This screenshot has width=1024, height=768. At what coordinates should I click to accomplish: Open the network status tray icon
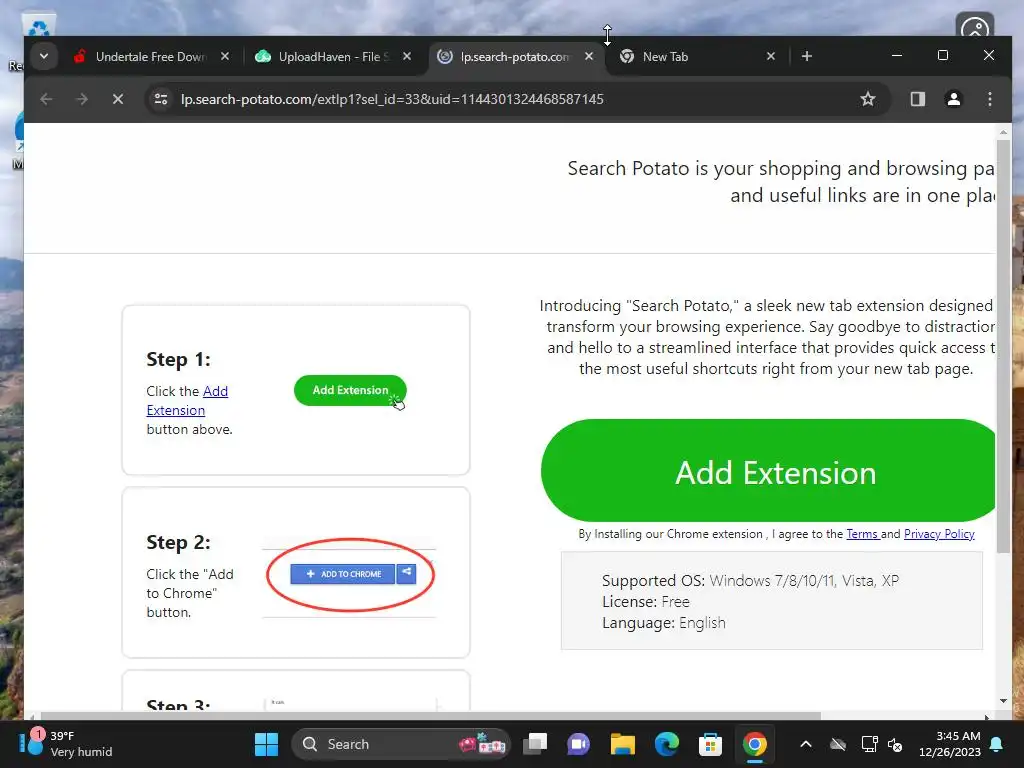(x=869, y=744)
